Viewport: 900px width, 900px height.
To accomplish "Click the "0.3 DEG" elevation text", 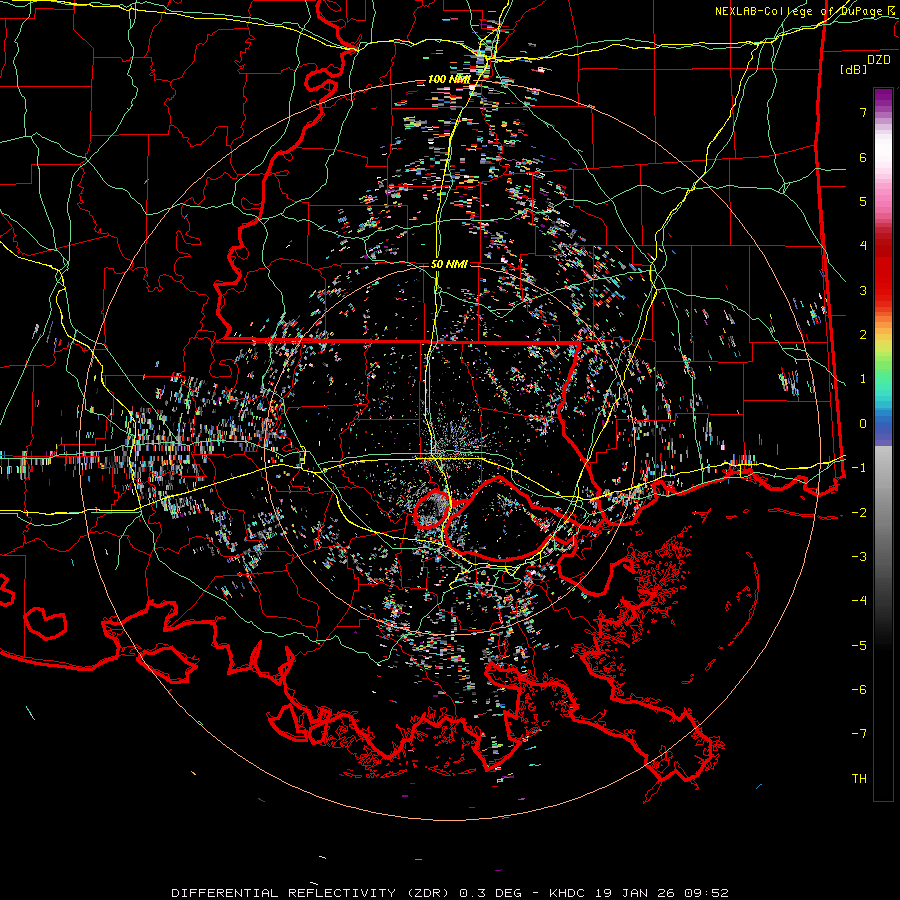I will [490, 893].
